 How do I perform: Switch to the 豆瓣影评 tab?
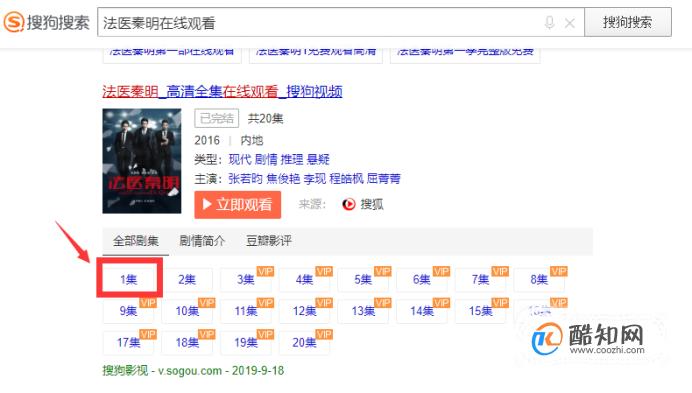click(269, 241)
